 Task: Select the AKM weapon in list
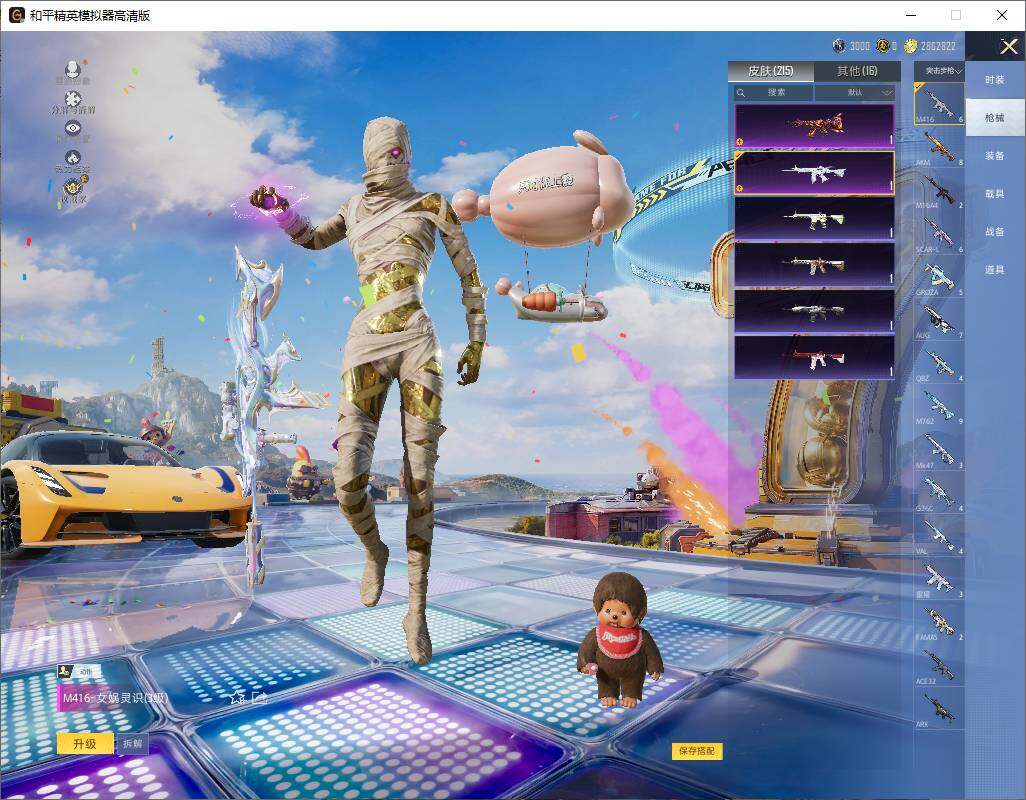coord(939,148)
